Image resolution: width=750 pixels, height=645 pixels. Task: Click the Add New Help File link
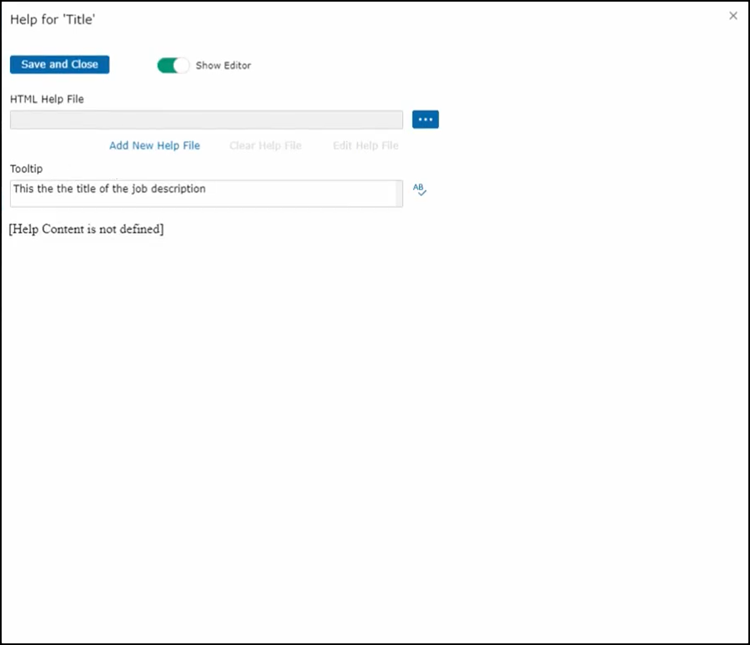154,146
